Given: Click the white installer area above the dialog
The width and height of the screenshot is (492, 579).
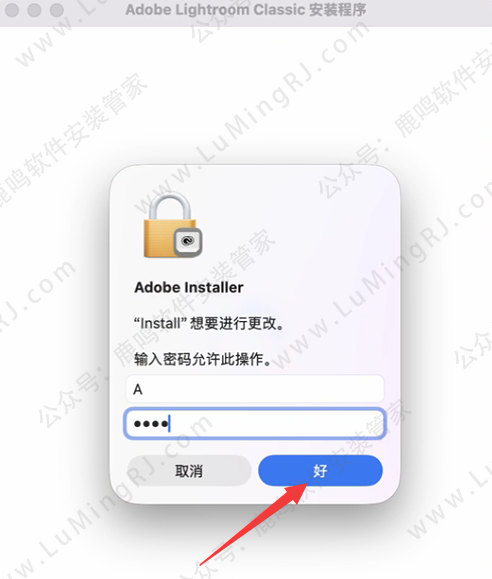Looking at the screenshot, I should [x=246, y=92].
